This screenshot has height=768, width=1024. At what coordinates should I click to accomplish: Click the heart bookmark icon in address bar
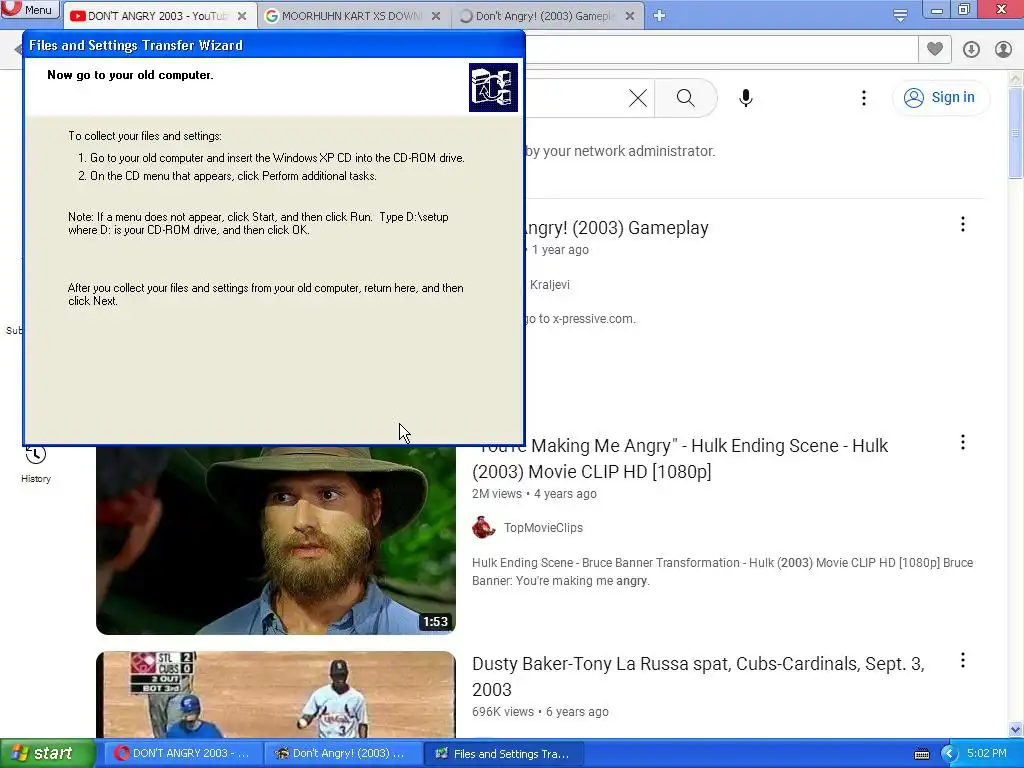pos(935,49)
